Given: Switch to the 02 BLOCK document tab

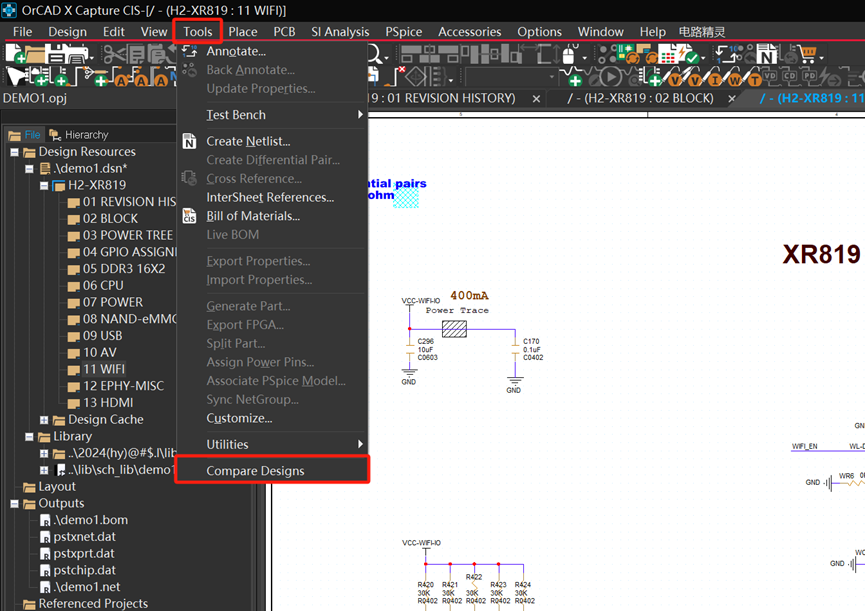Looking at the screenshot, I should pos(640,98).
